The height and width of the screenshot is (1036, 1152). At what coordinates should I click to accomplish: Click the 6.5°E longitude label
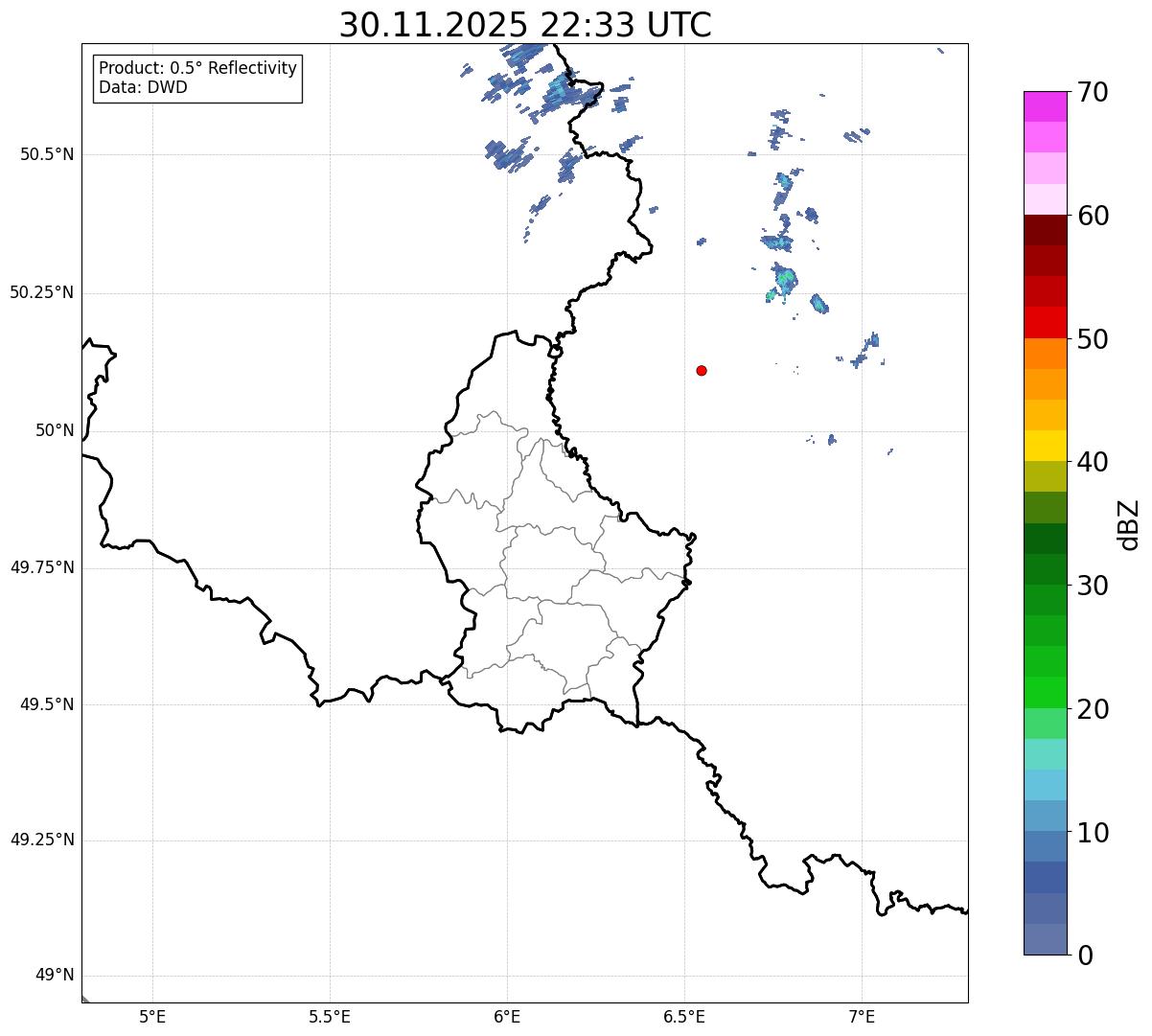(684, 1017)
